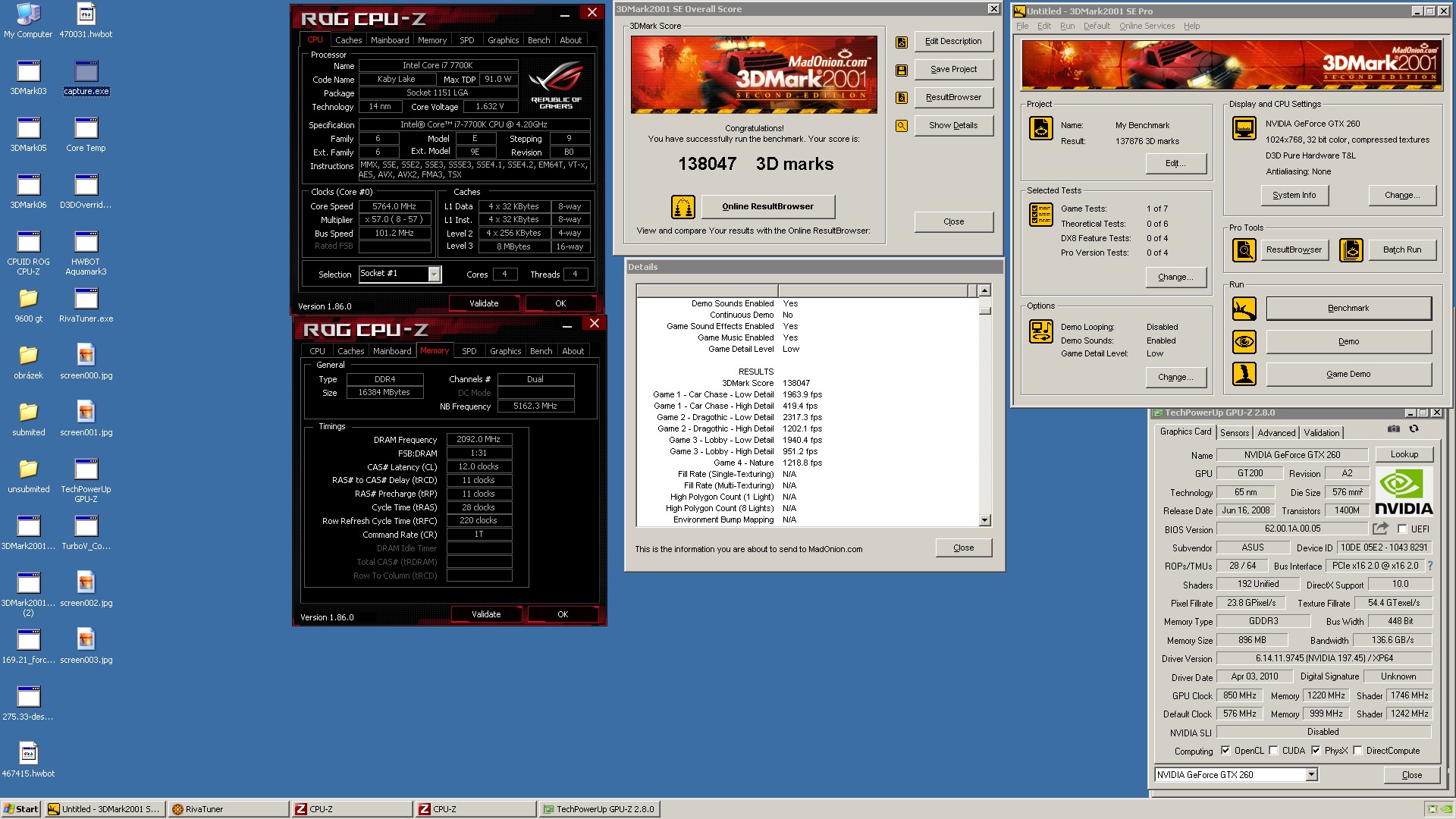The width and height of the screenshot is (1456, 819).
Task: Click the Batch Run icon
Action: (x=1351, y=249)
